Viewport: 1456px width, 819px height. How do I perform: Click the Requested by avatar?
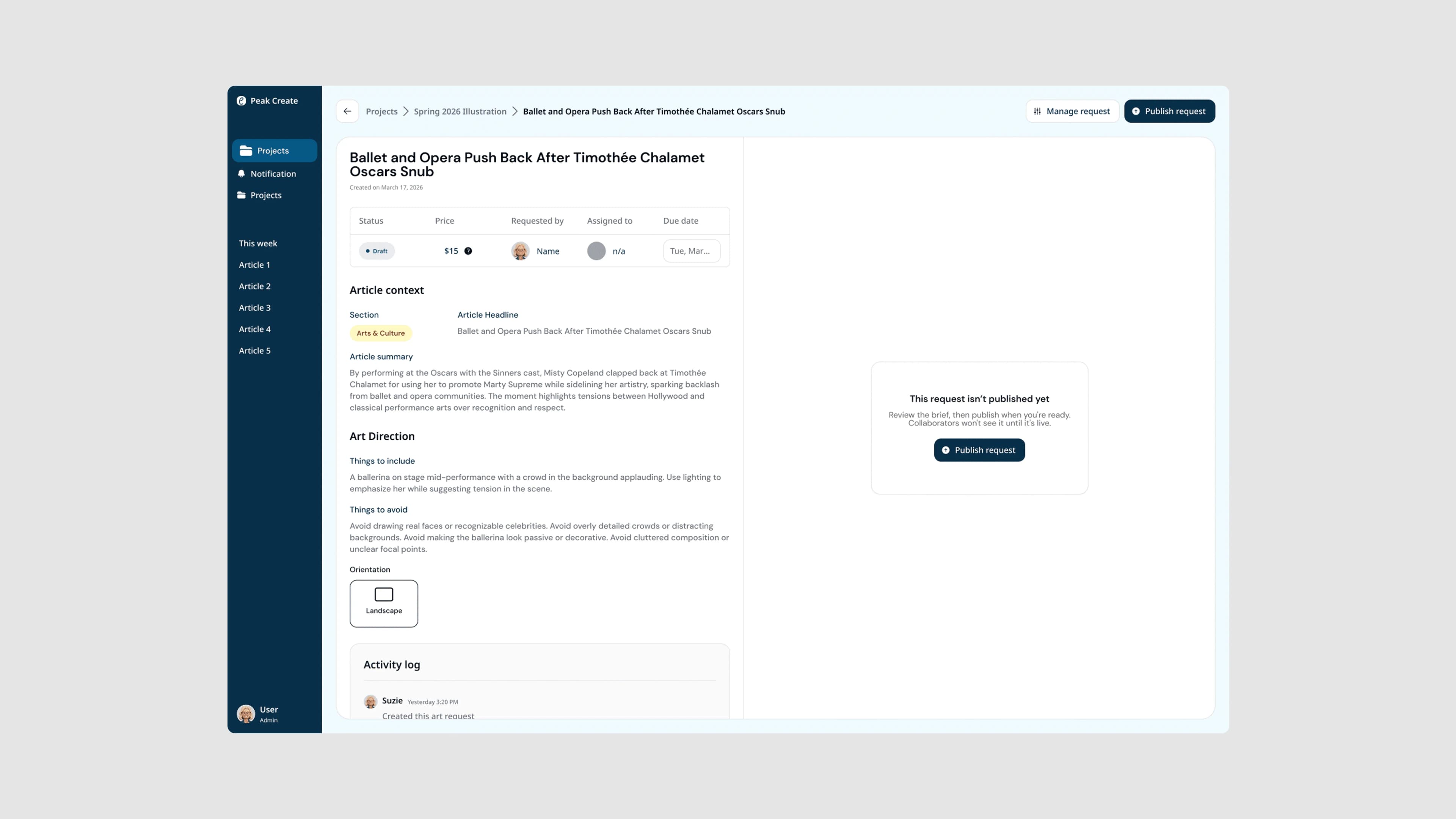(520, 251)
